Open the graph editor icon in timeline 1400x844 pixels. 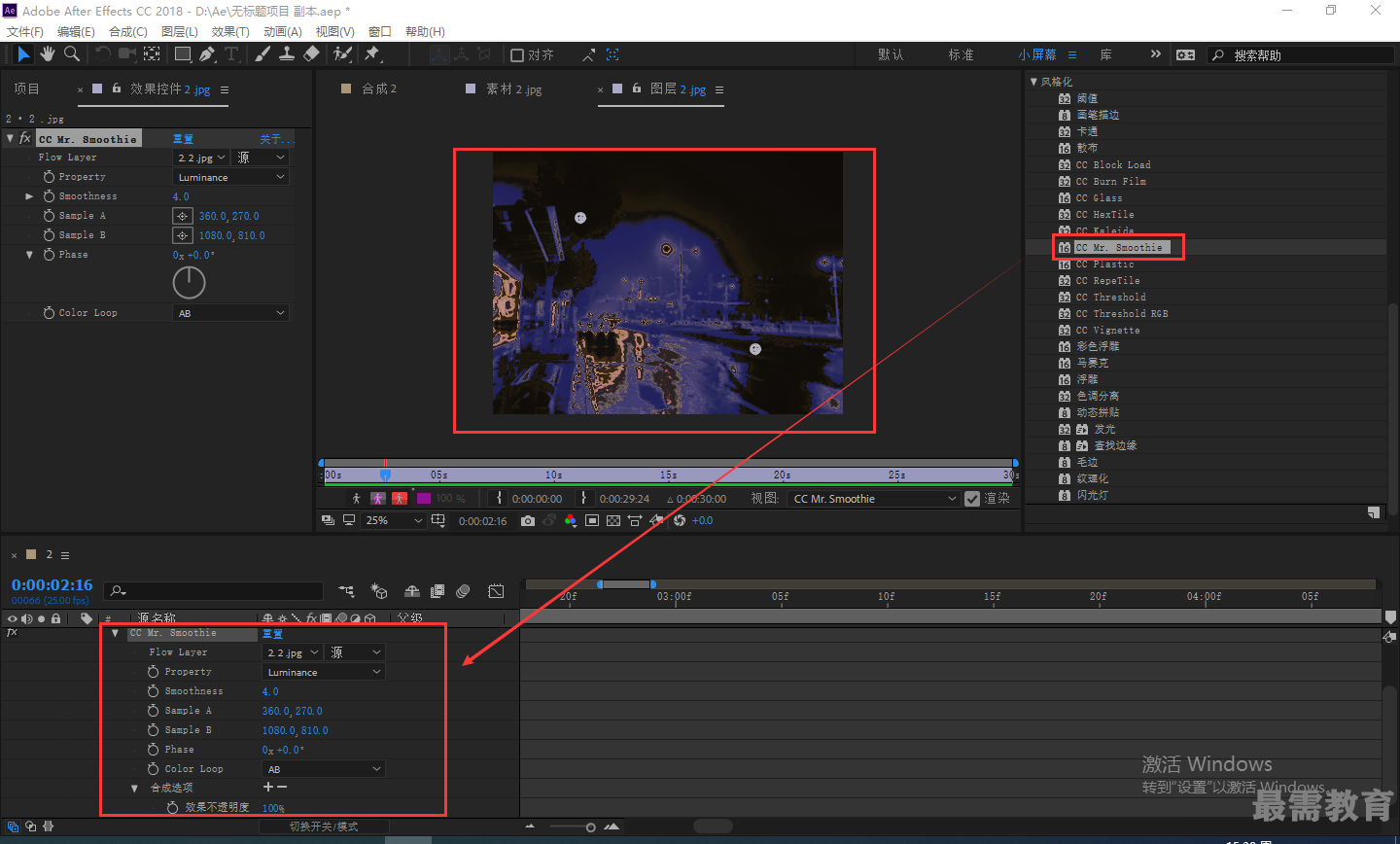click(496, 591)
